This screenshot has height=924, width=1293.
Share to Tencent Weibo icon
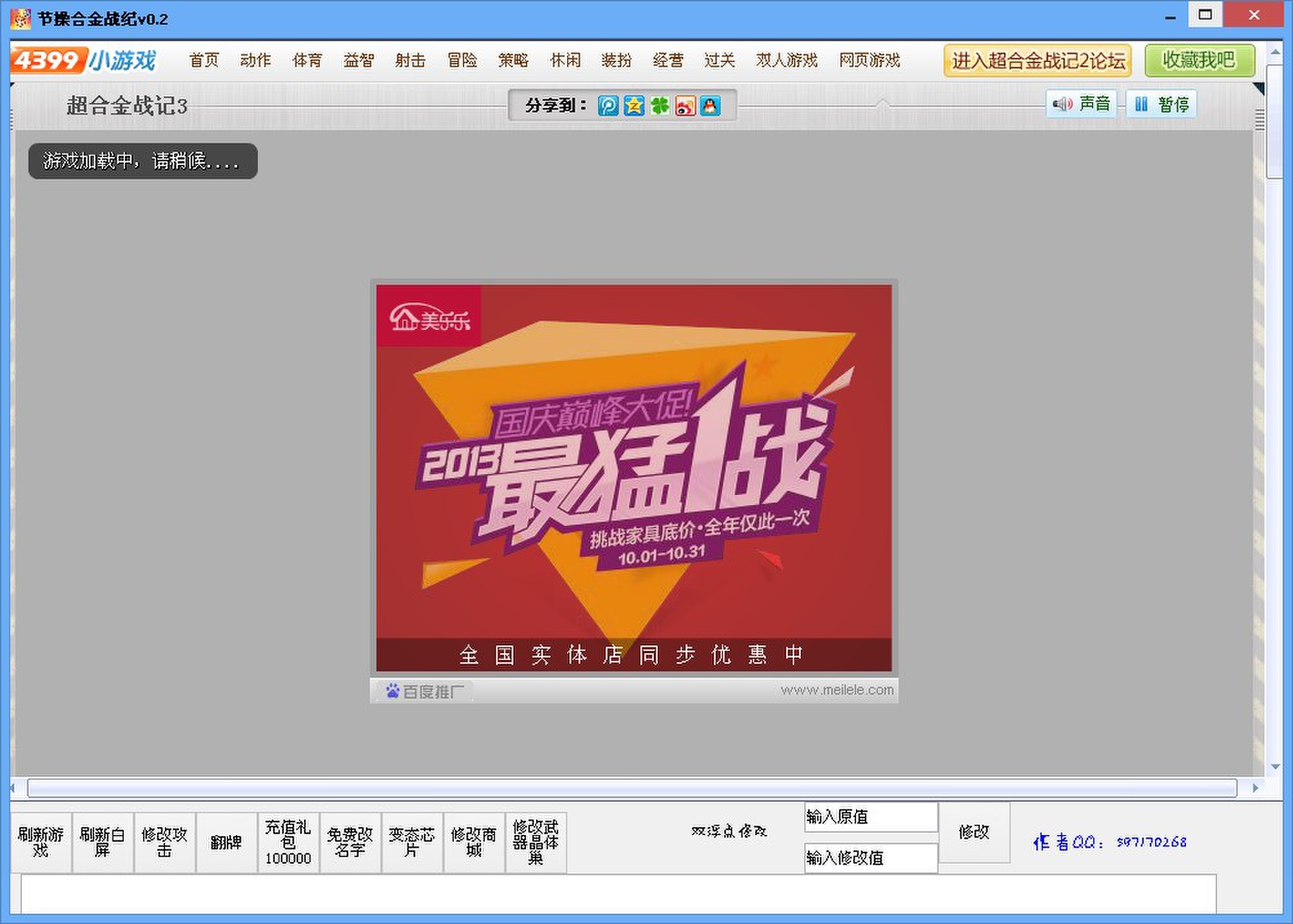608,106
